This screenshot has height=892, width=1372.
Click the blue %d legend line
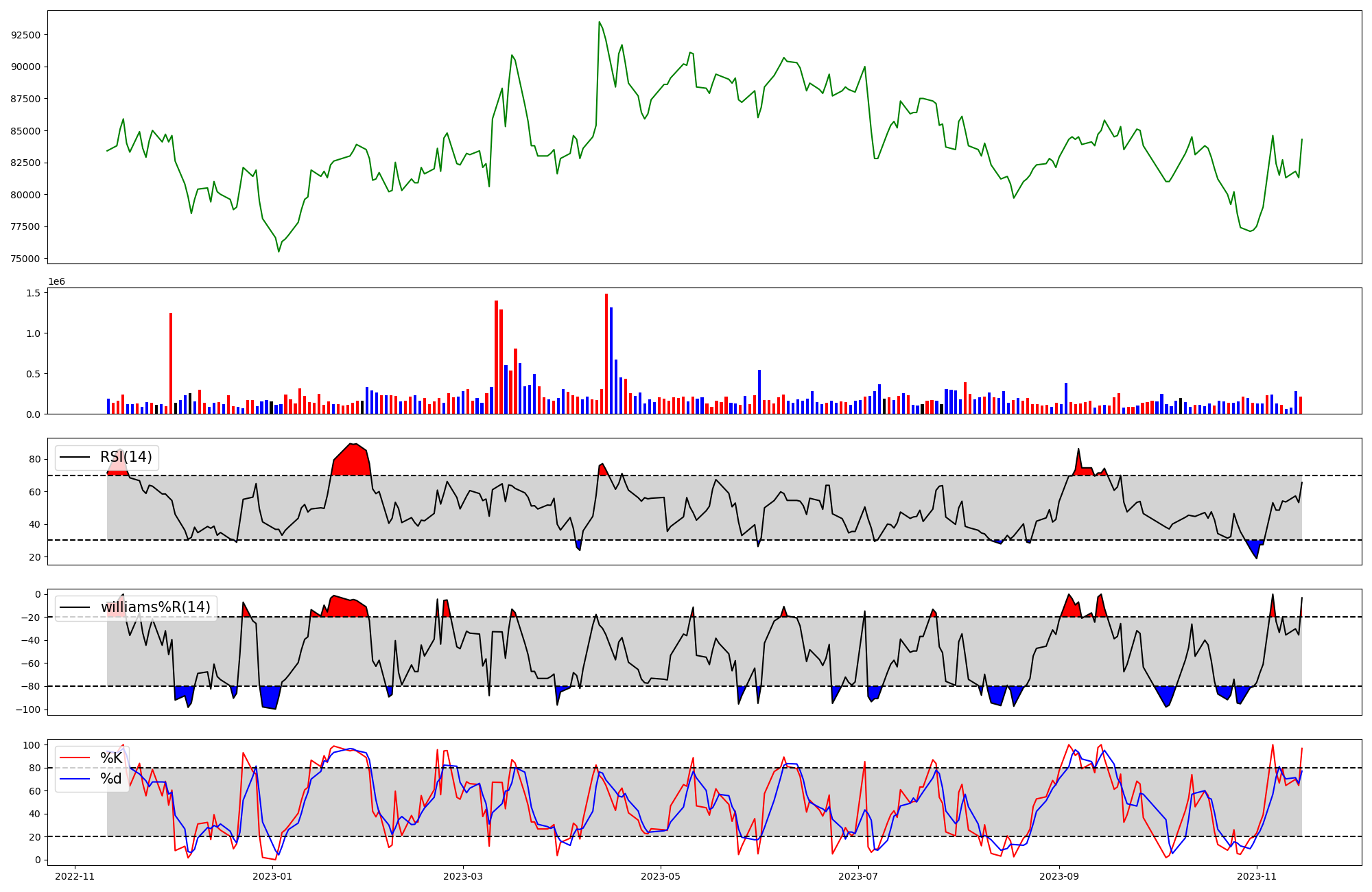point(75,779)
